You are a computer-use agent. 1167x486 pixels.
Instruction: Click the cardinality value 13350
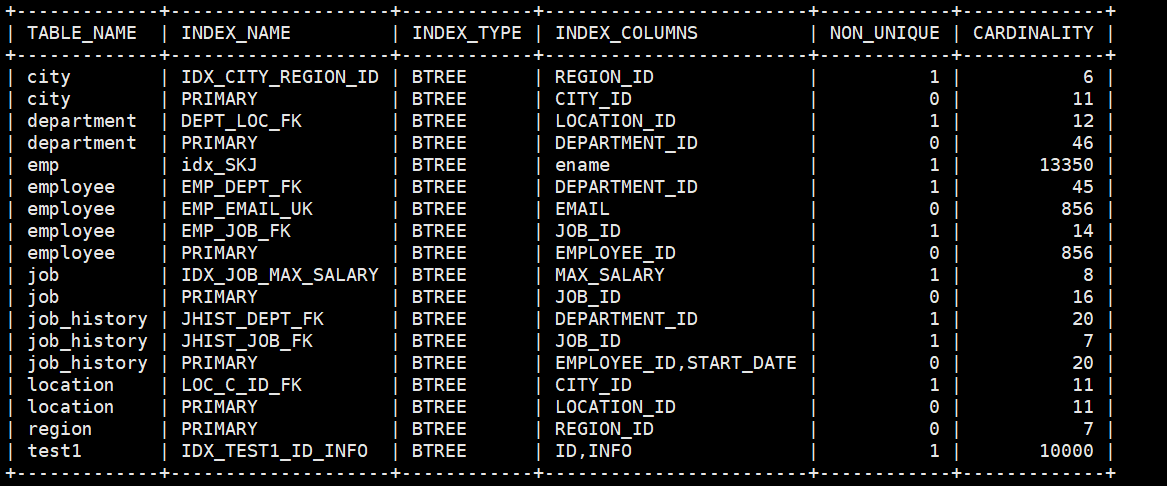[x=1067, y=165]
